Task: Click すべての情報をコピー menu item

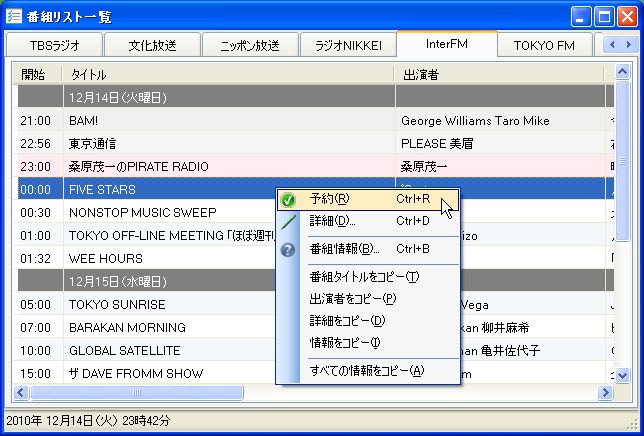Action: click(x=366, y=370)
